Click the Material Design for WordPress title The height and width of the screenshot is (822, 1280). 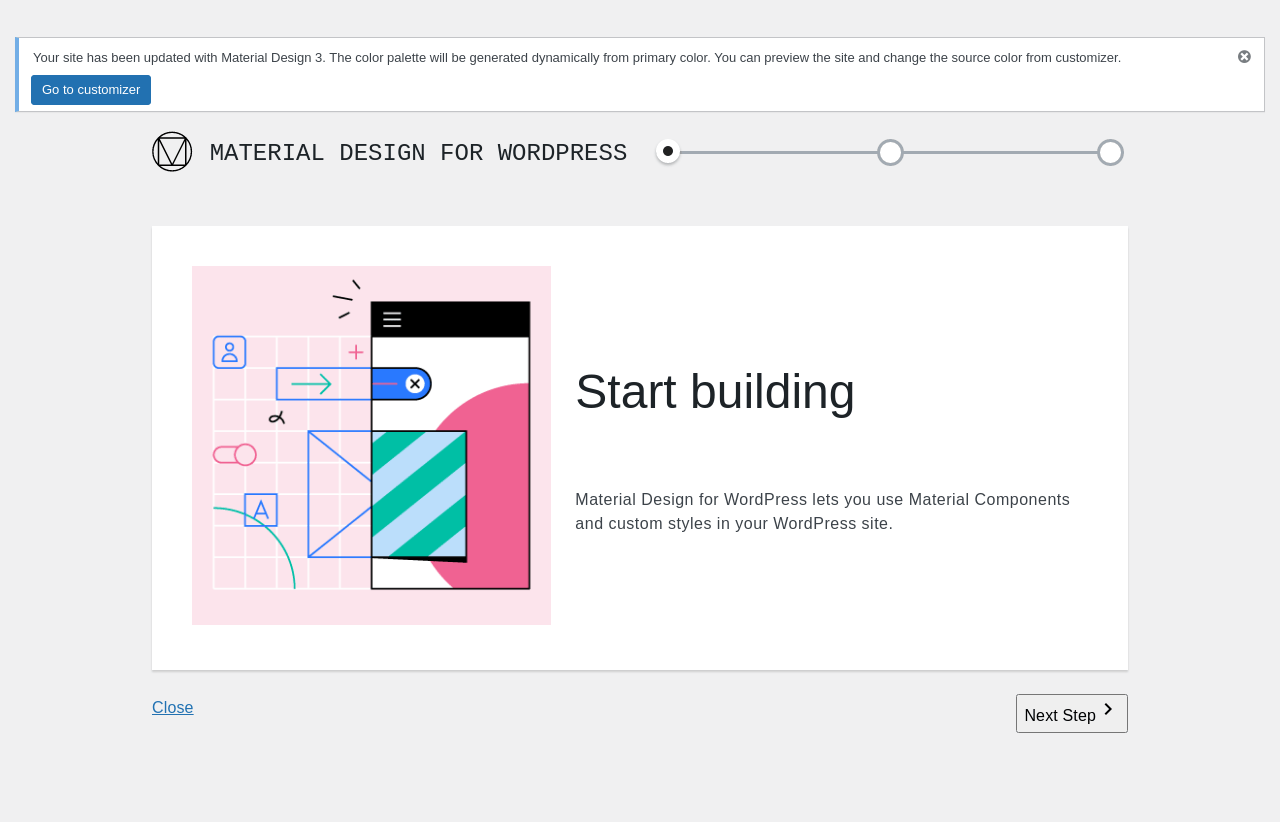(418, 153)
